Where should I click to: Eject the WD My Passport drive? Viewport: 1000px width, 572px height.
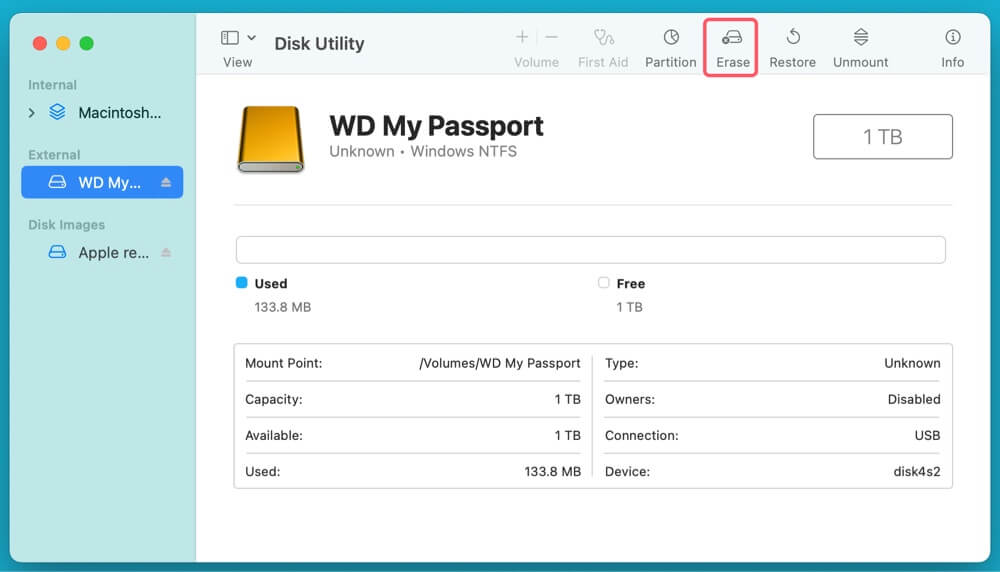pyautogui.click(x=166, y=183)
